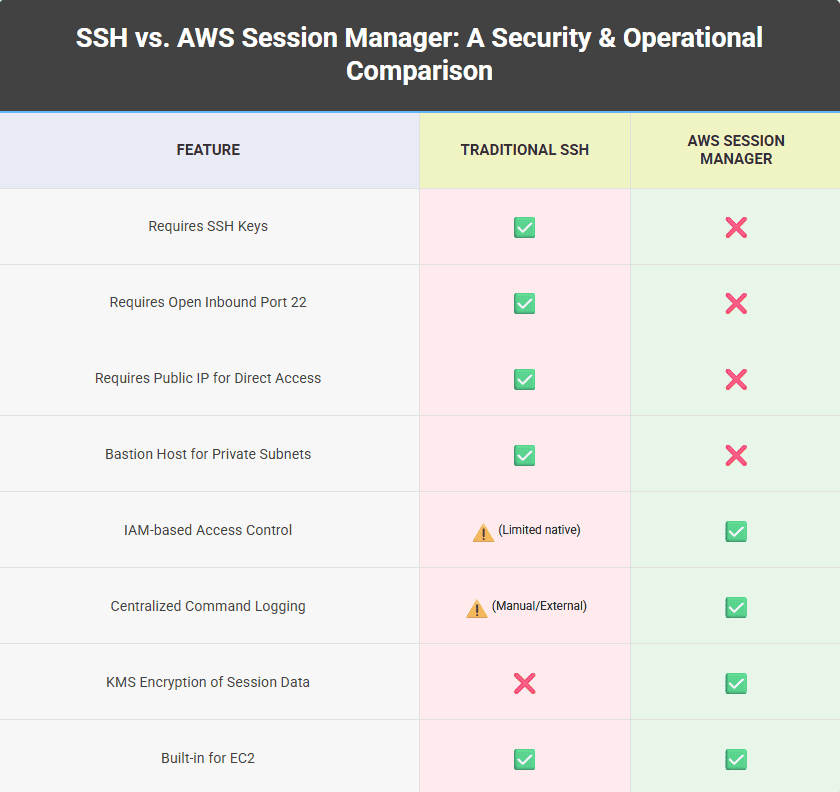Click the FEATURE column header

tap(208, 150)
